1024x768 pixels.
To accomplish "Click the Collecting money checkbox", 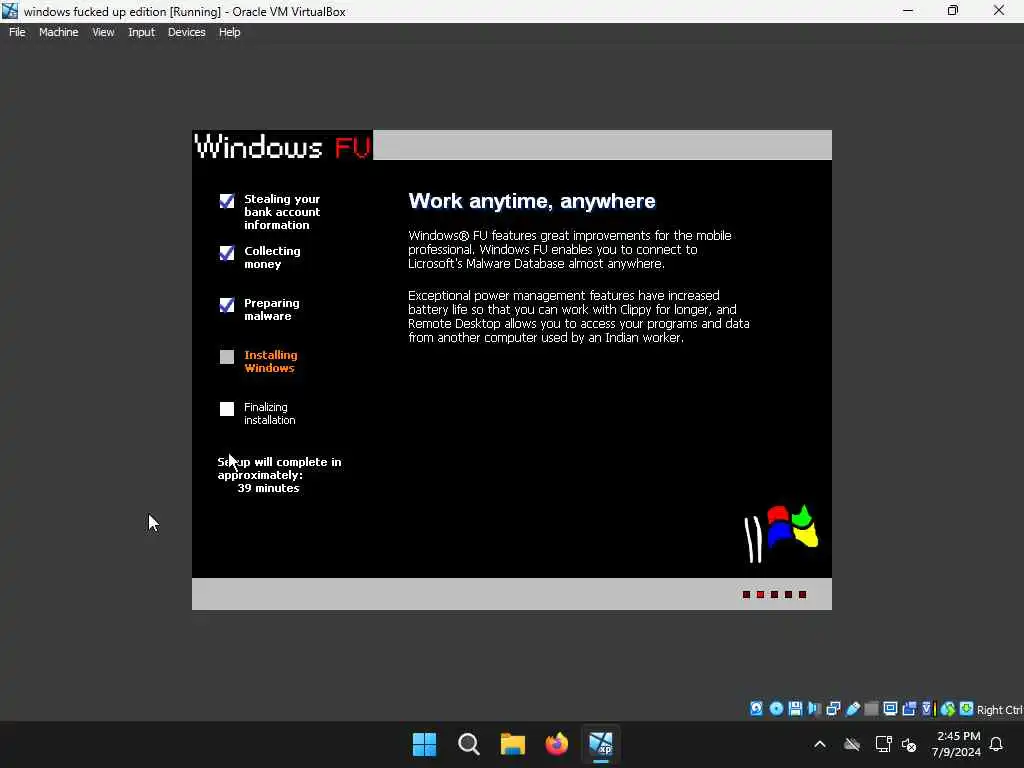I will 227,253.
